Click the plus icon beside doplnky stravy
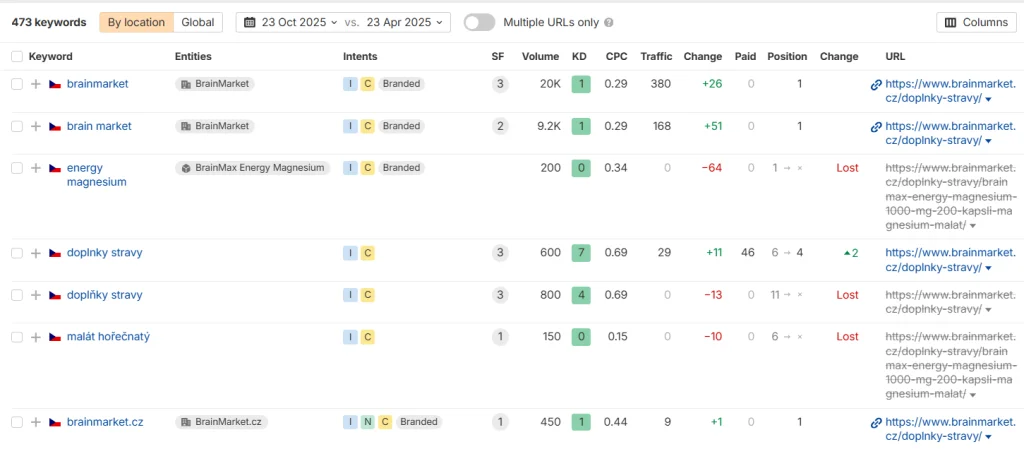 36,253
